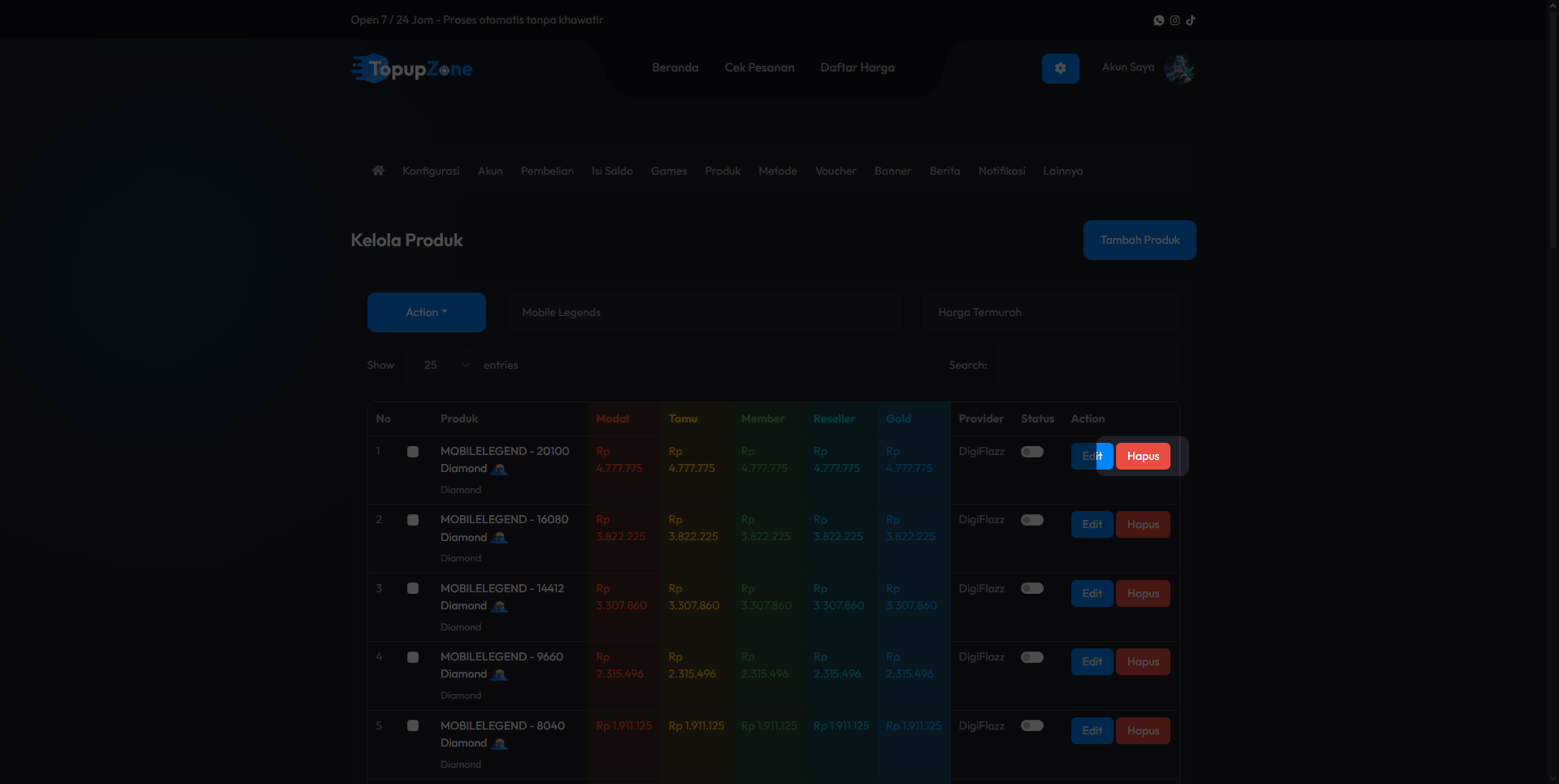Expand the Action dropdown button
The width and height of the screenshot is (1559, 784).
point(427,312)
